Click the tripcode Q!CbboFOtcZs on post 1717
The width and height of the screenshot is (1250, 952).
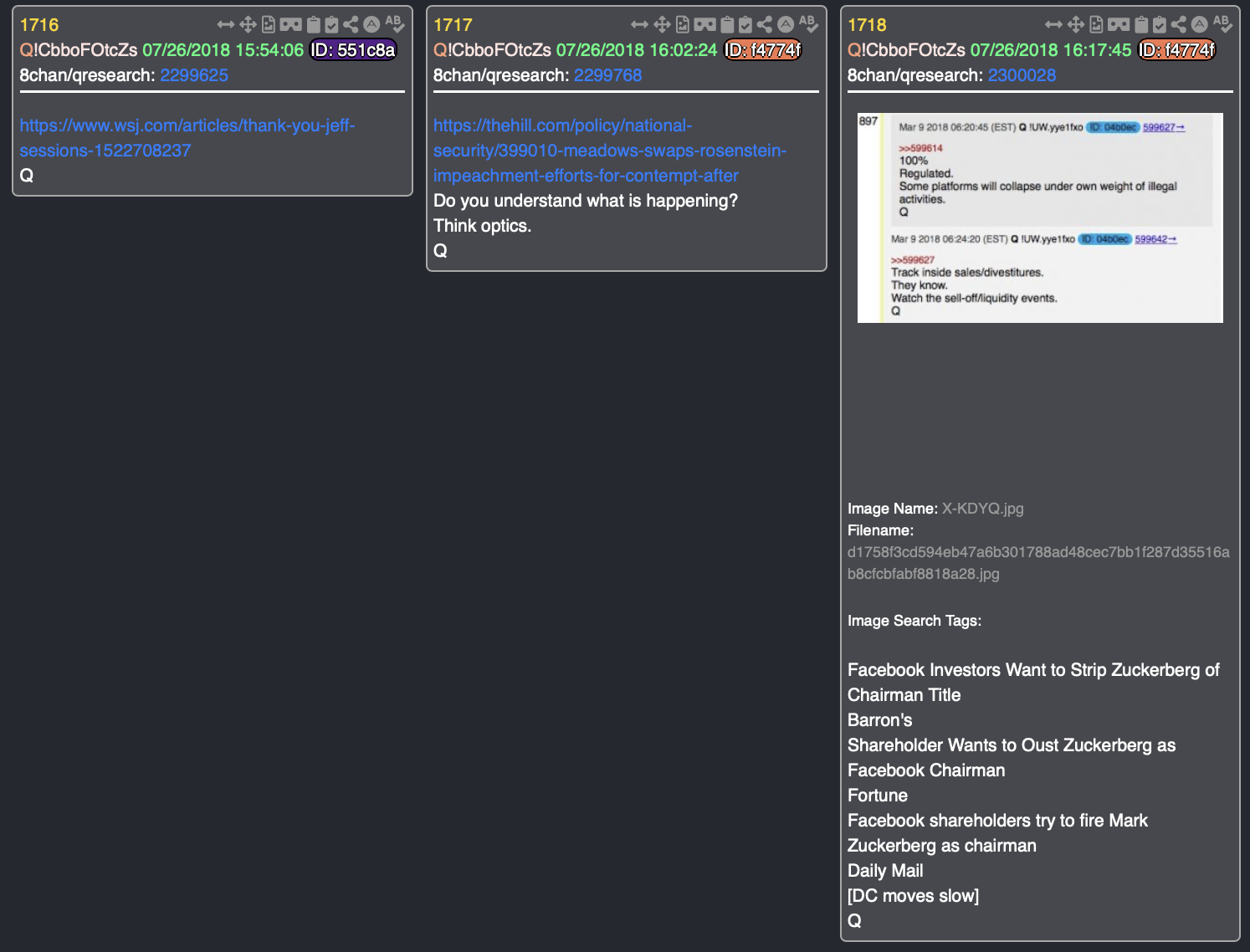coord(493,50)
